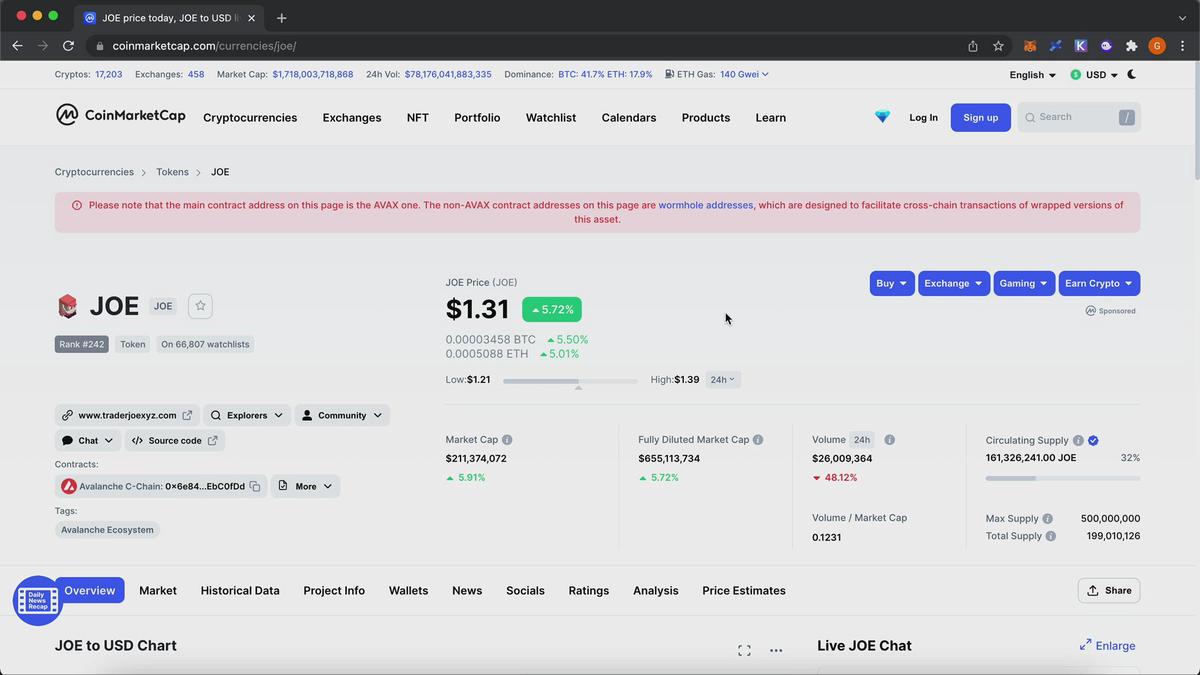Select the Price Estimates tab
This screenshot has height=675, width=1200.
(744, 591)
